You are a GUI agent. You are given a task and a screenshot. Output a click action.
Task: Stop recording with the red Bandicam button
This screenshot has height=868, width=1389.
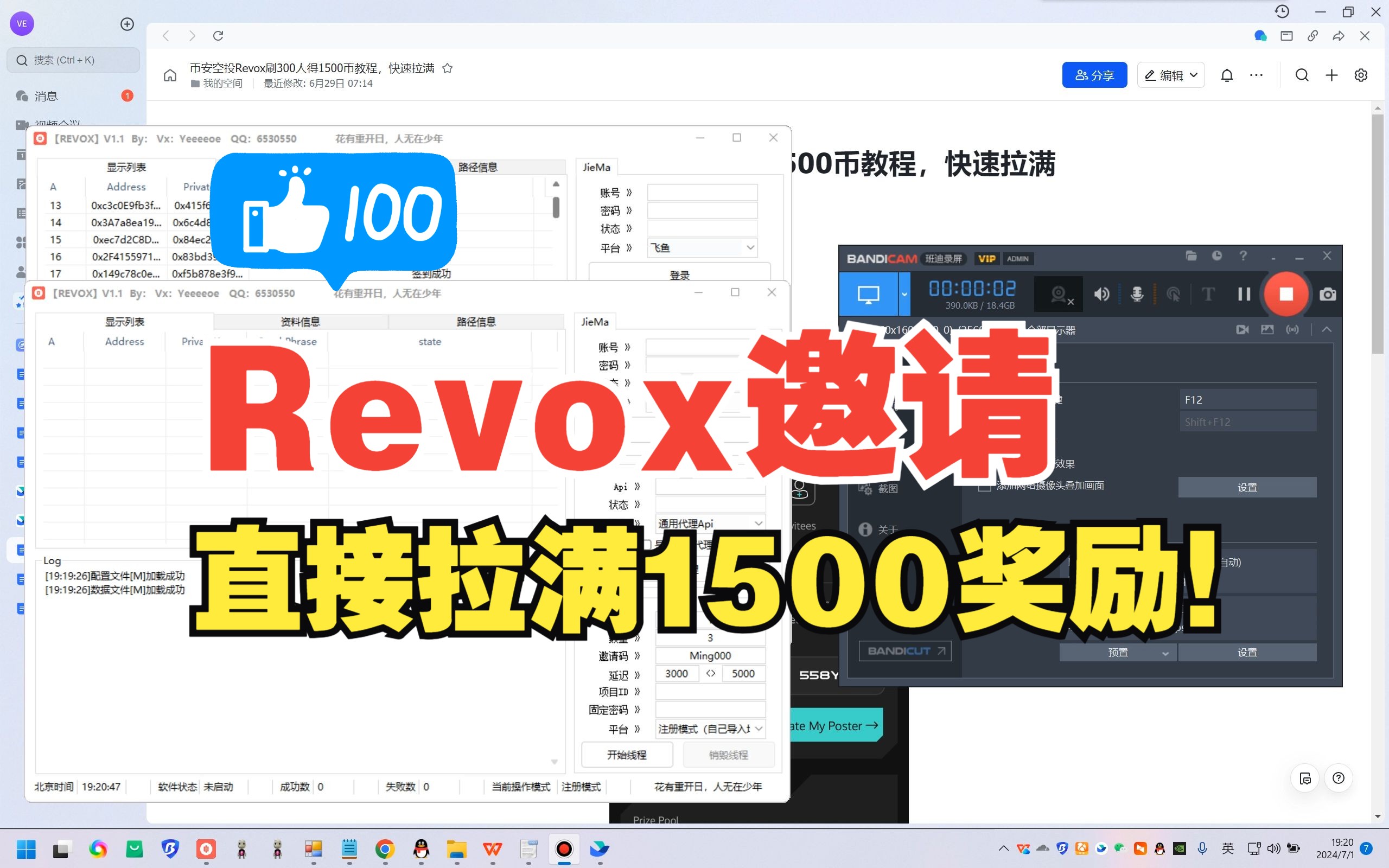click(1286, 294)
